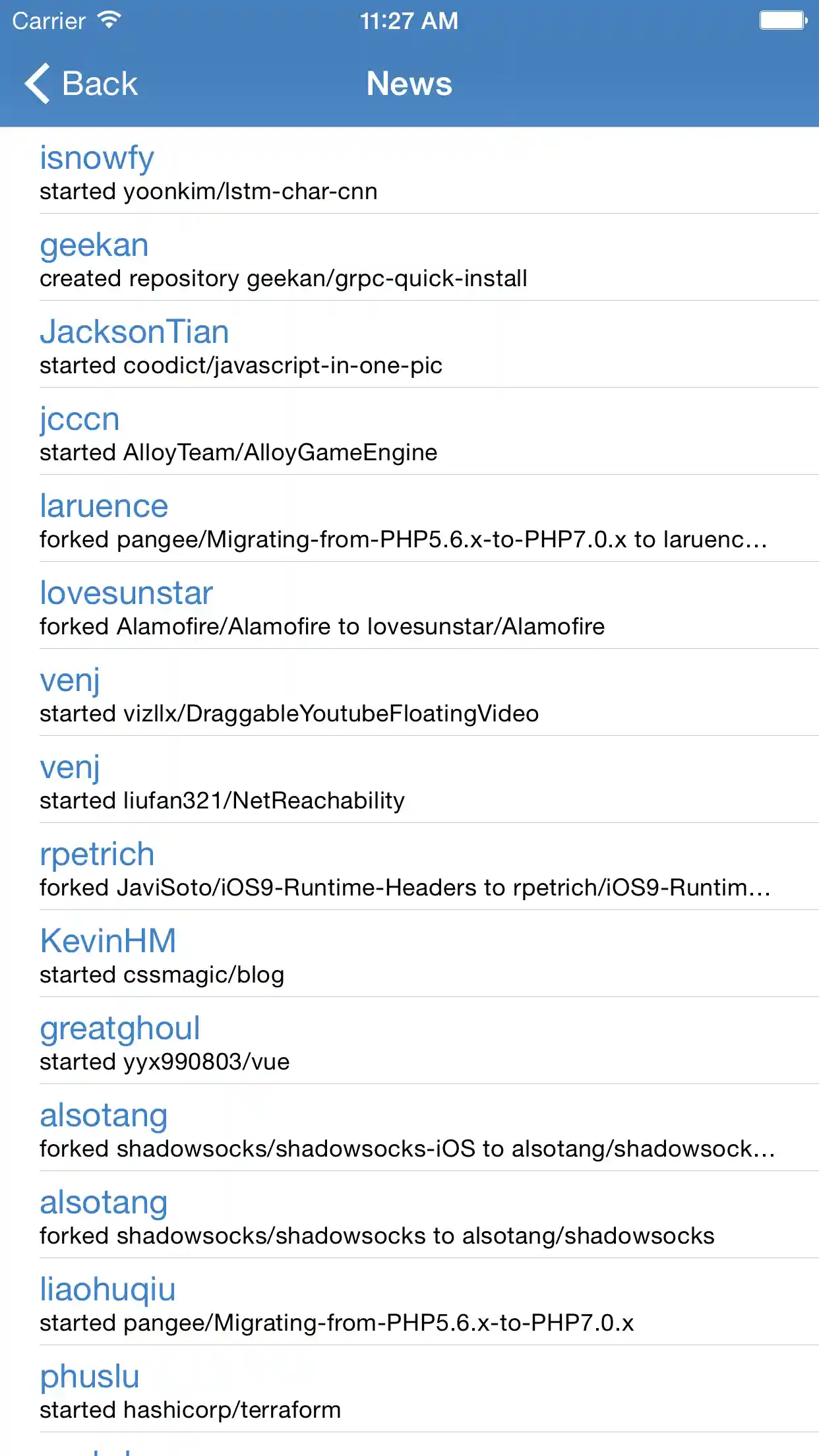Select the shadowsocks-iOS fork news entry

tap(407, 1149)
